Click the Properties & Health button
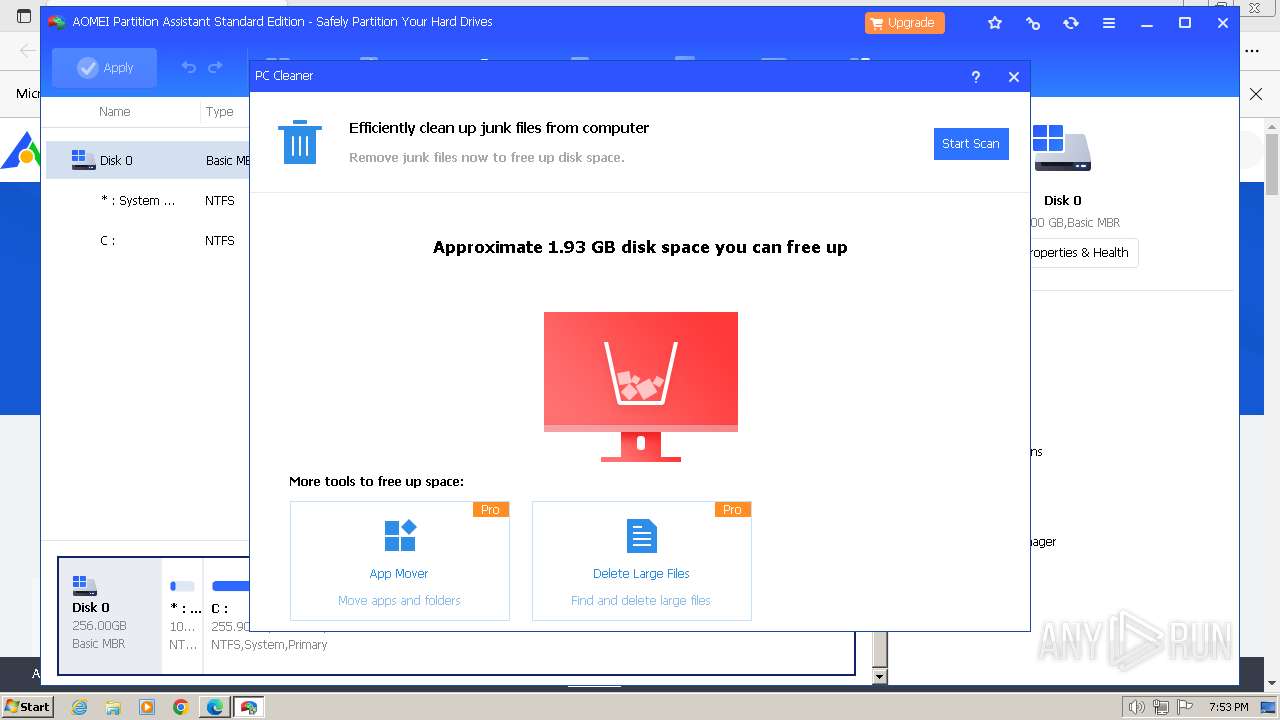The image size is (1280, 720). click(1078, 253)
